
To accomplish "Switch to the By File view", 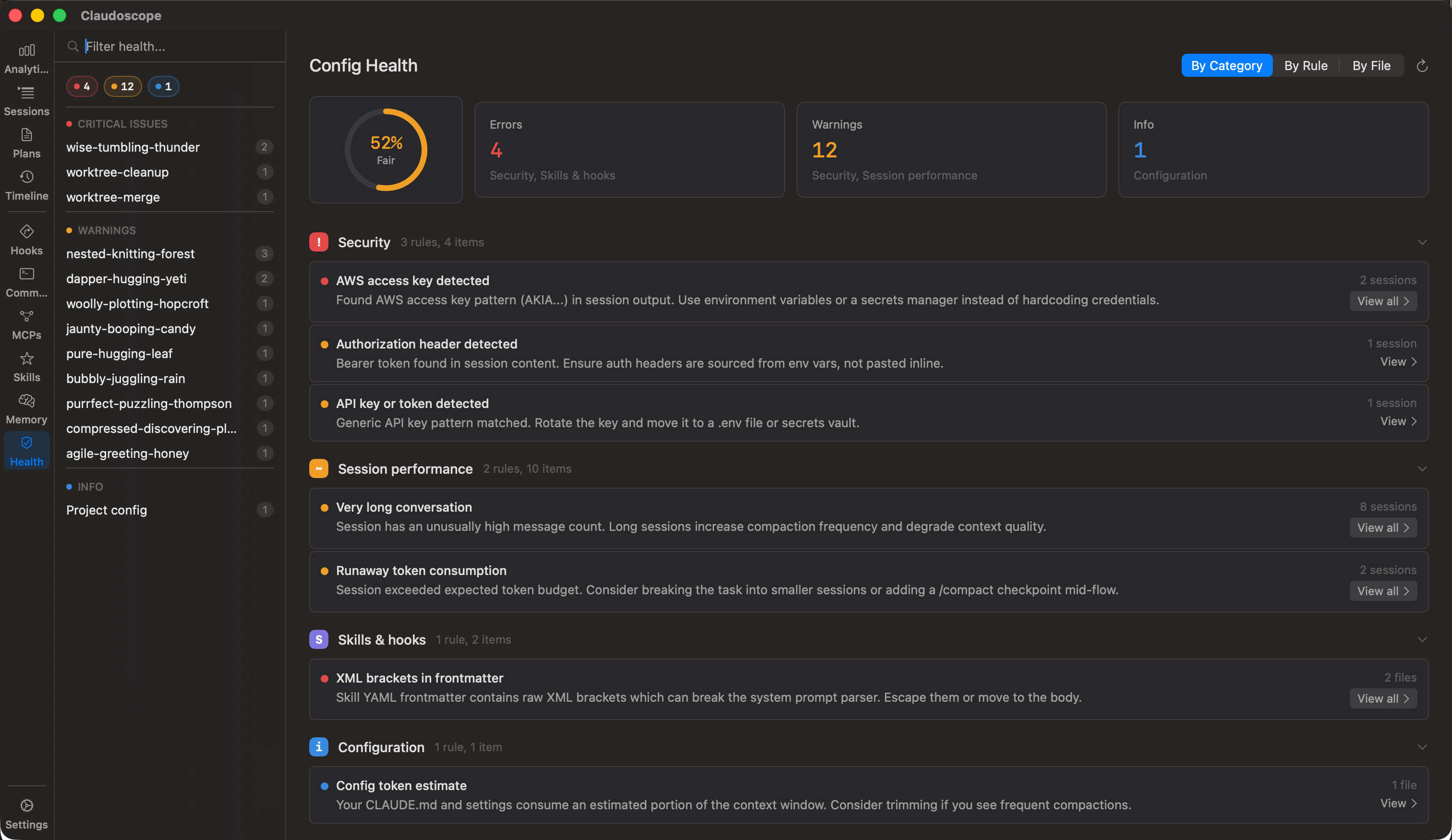I will tap(1371, 65).
